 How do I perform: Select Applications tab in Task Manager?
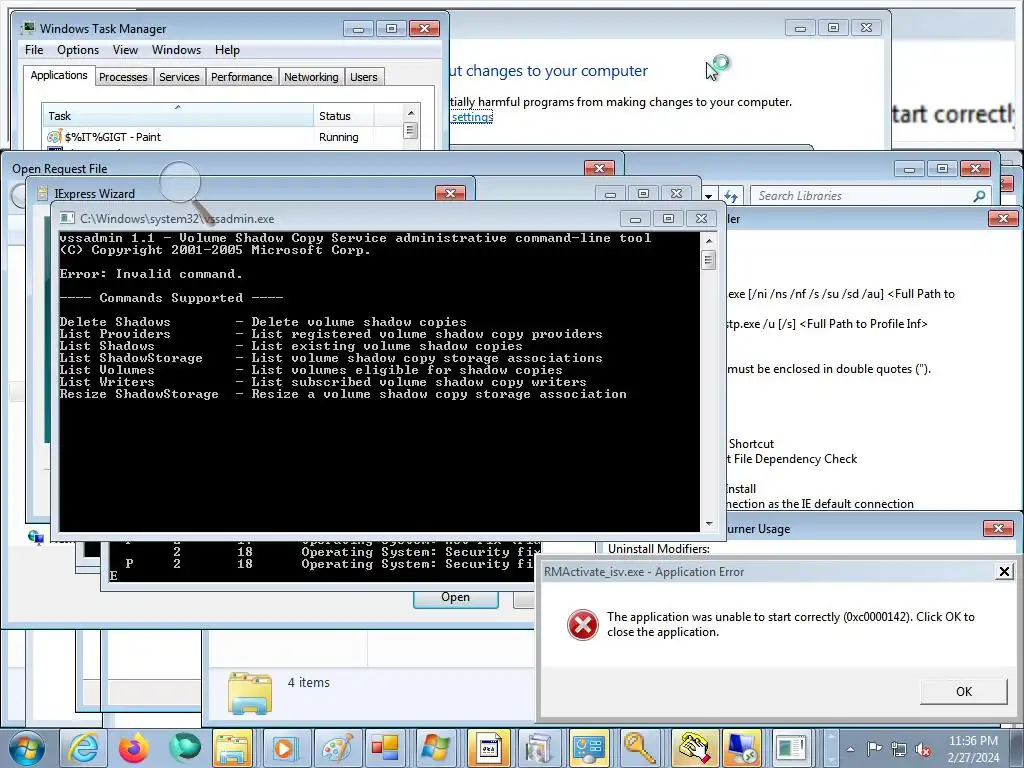pos(59,75)
